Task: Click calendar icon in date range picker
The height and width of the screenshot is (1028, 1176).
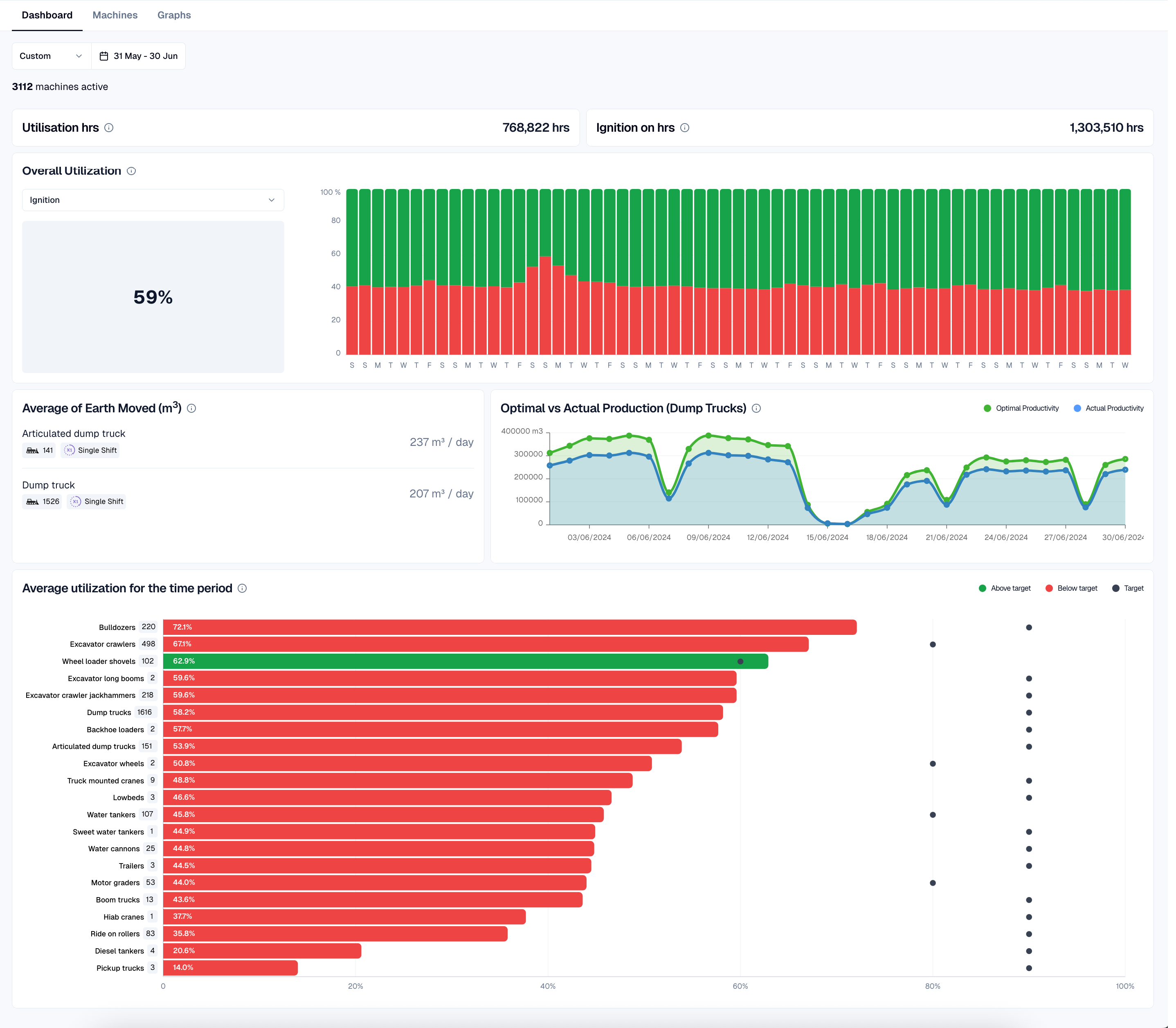Action: (x=104, y=56)
